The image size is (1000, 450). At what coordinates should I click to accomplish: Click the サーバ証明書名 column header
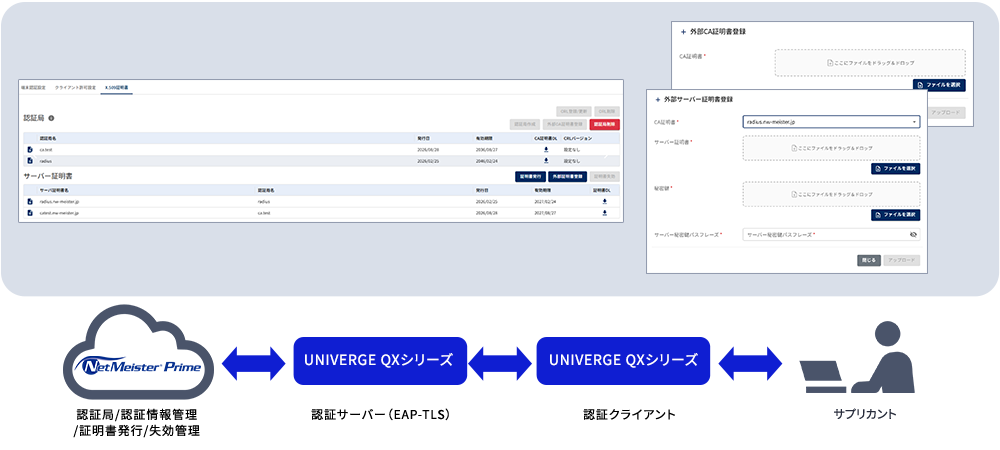point(53,190)
